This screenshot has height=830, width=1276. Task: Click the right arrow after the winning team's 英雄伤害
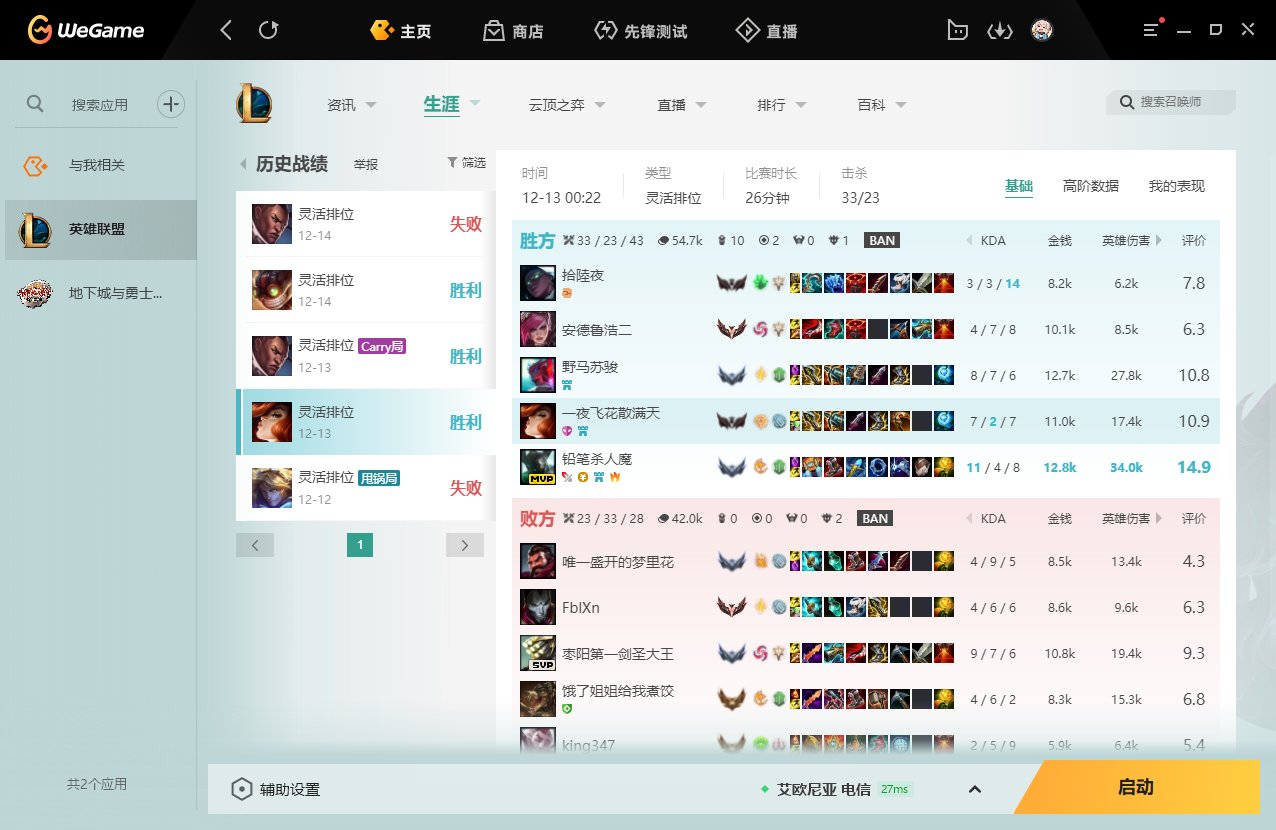[1159, 241]
